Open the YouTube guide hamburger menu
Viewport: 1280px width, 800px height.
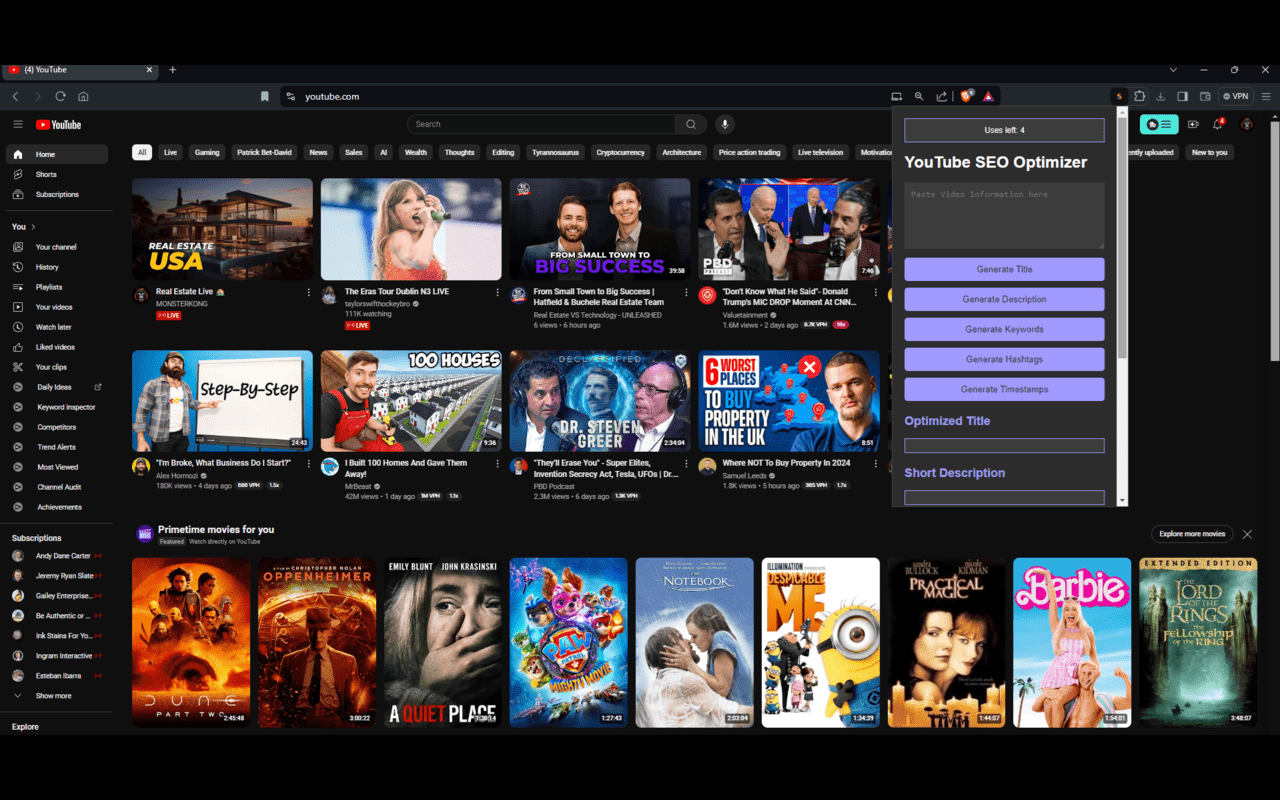18,124
